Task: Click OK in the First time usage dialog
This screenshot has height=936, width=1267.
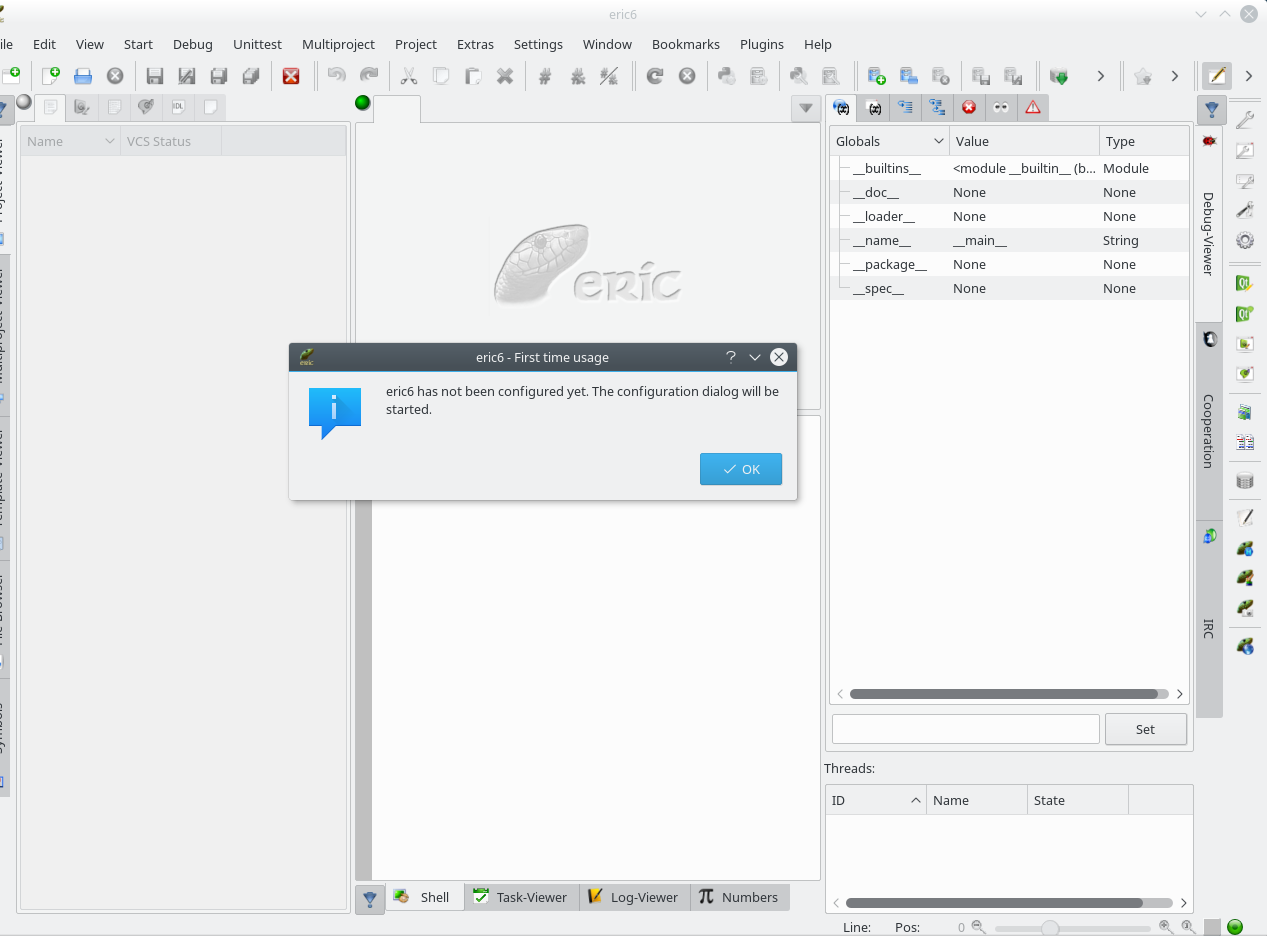Action: tap(741, 469)
